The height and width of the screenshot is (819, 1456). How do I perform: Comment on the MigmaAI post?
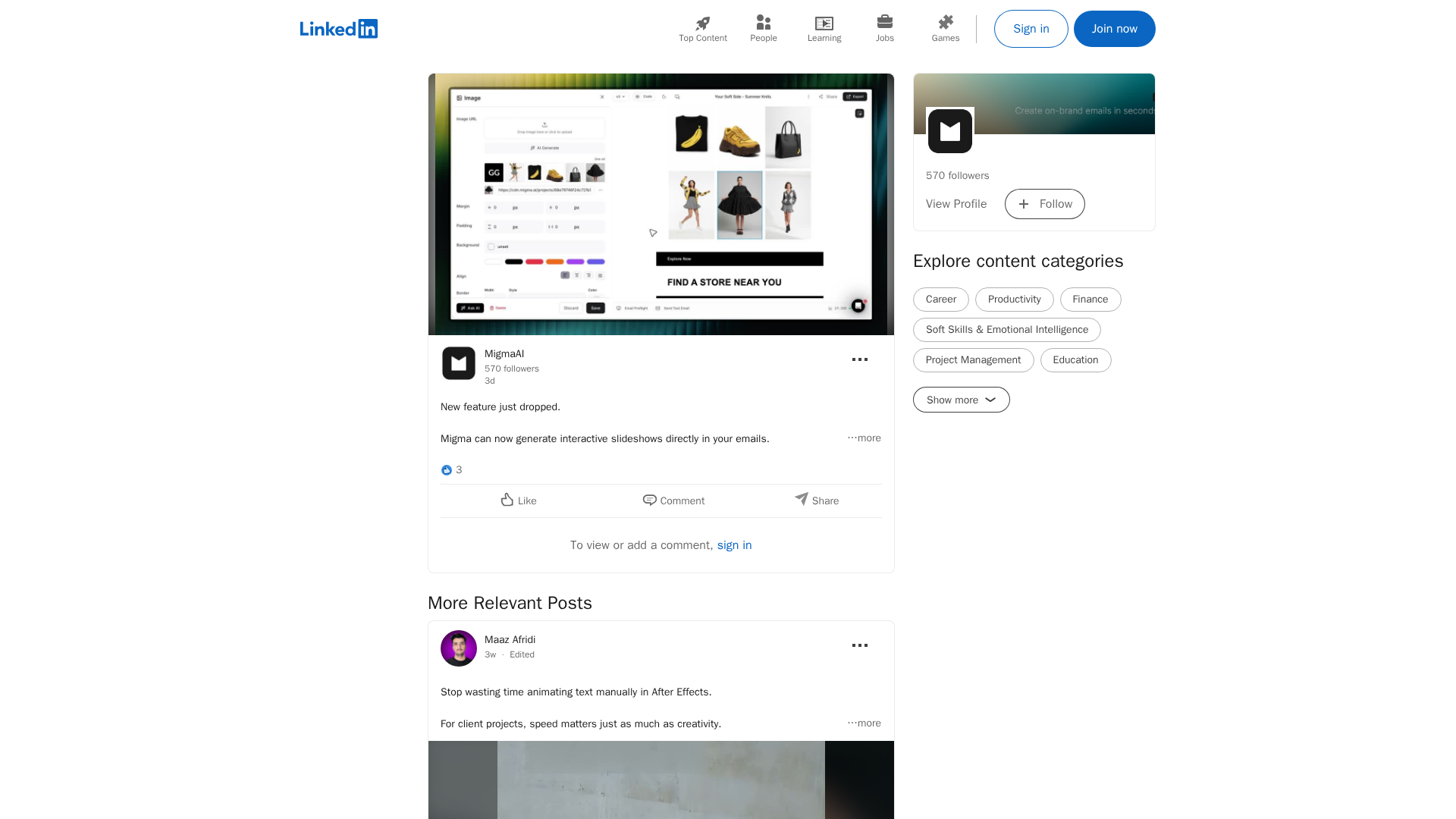click(x=673, y=500)
